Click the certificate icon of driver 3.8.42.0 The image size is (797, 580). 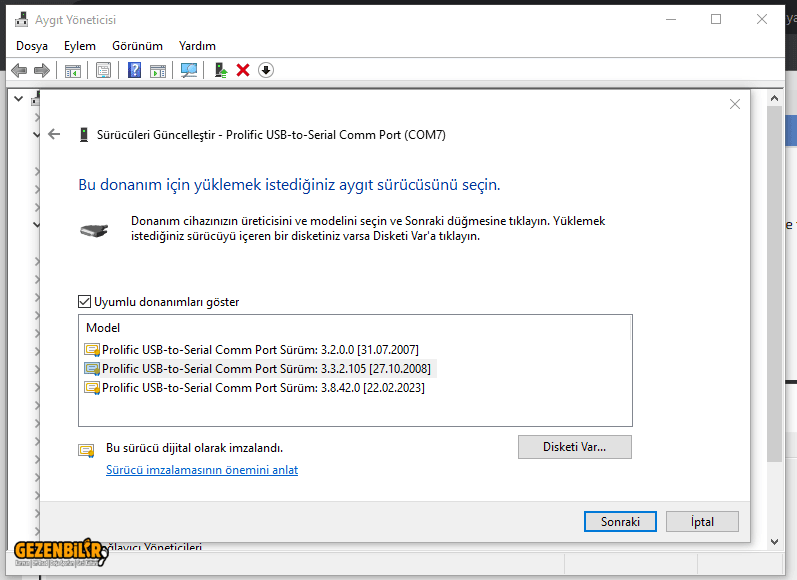92,388
